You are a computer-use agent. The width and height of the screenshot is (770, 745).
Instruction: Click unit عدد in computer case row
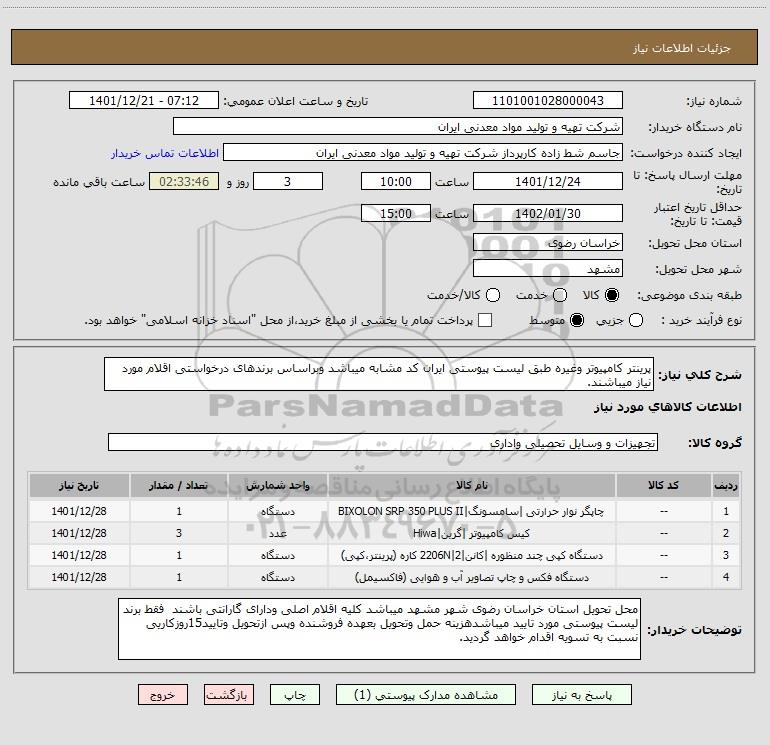[x=277, y=533]
